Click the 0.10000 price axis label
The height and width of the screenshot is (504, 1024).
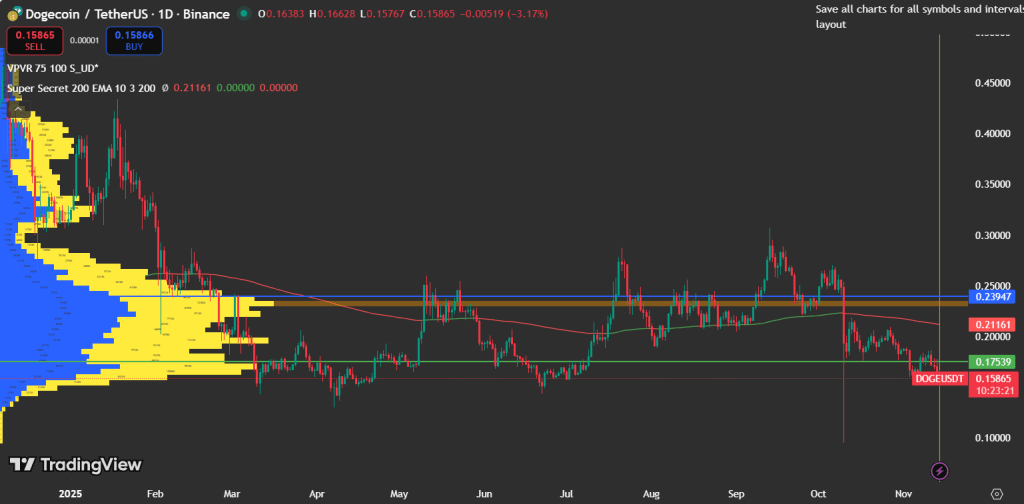993,437
